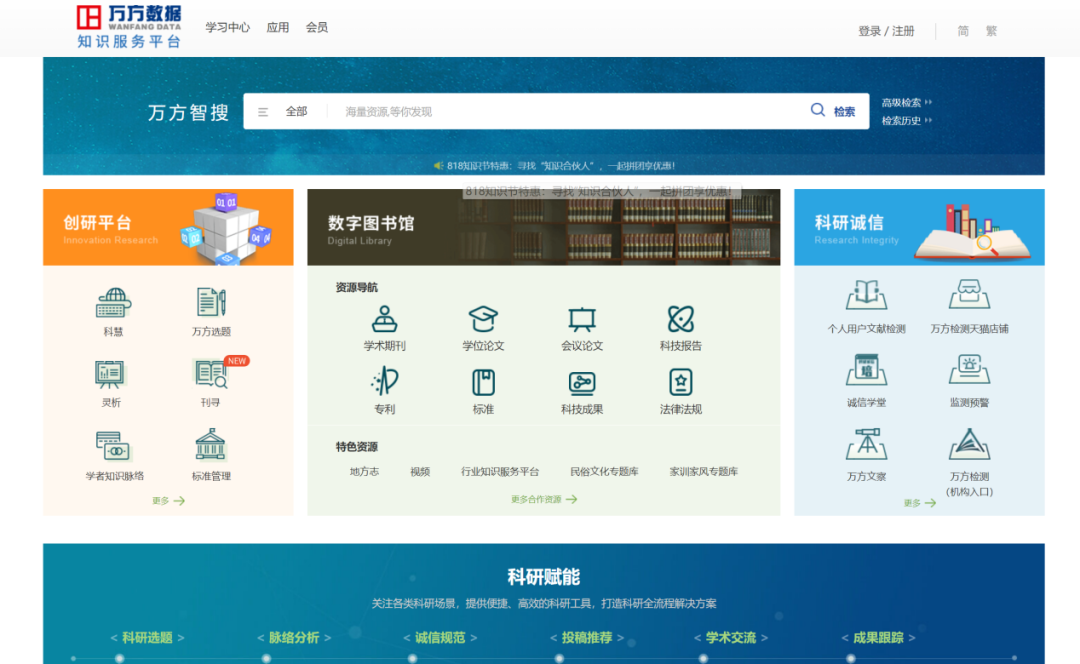Open the 视频 link

[x=420, y=472]
